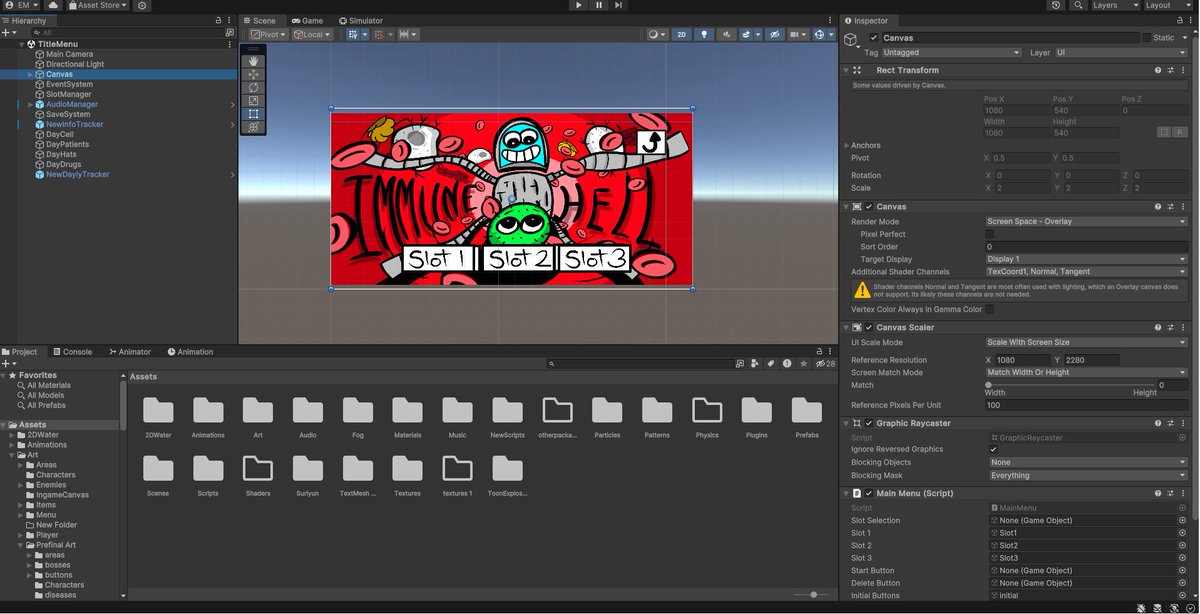This screenshot has width=1200, height=614.
Task: Select the Hand (View) tool
Action: pos(253,60)
